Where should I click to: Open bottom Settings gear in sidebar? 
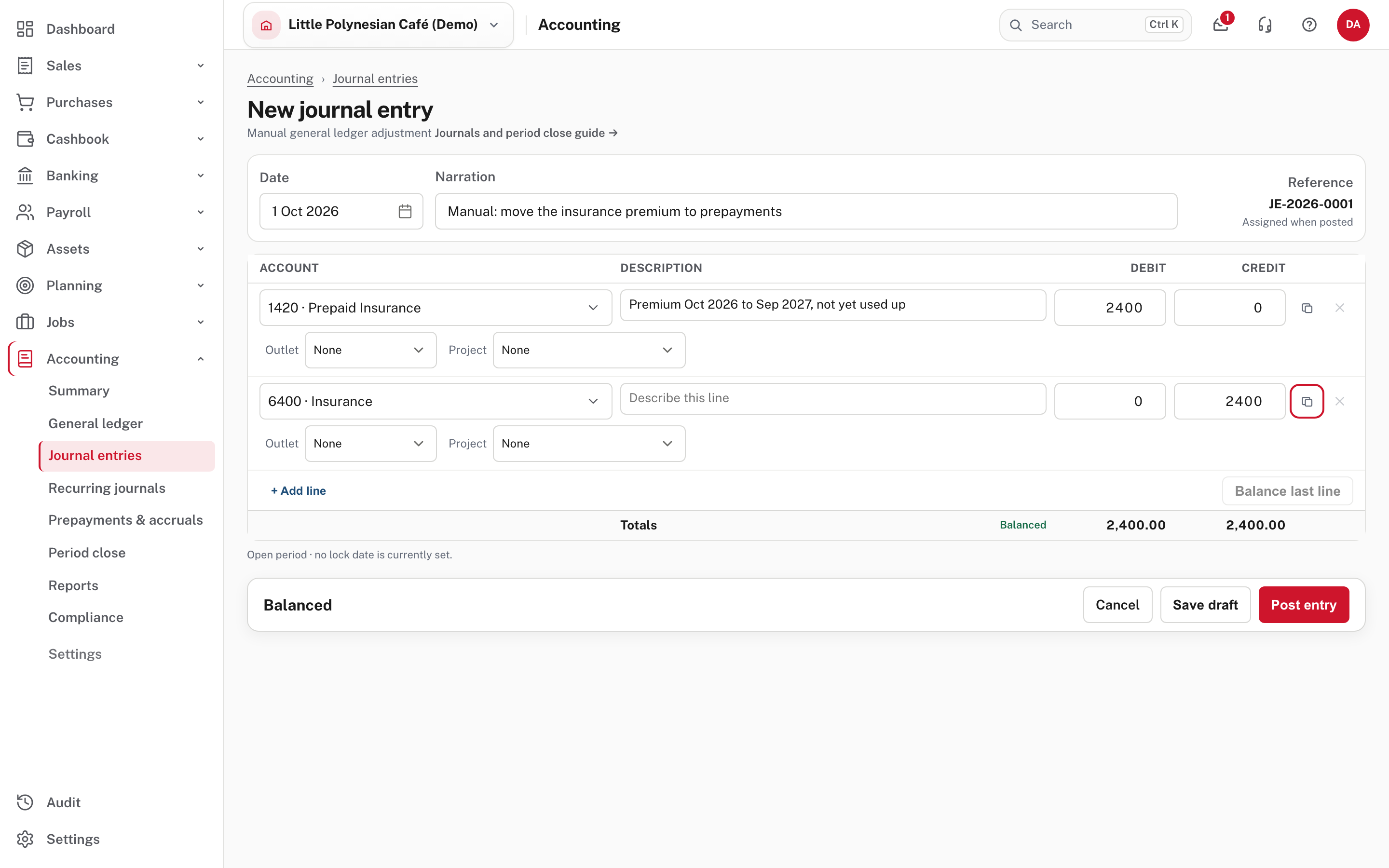(25, 839)
